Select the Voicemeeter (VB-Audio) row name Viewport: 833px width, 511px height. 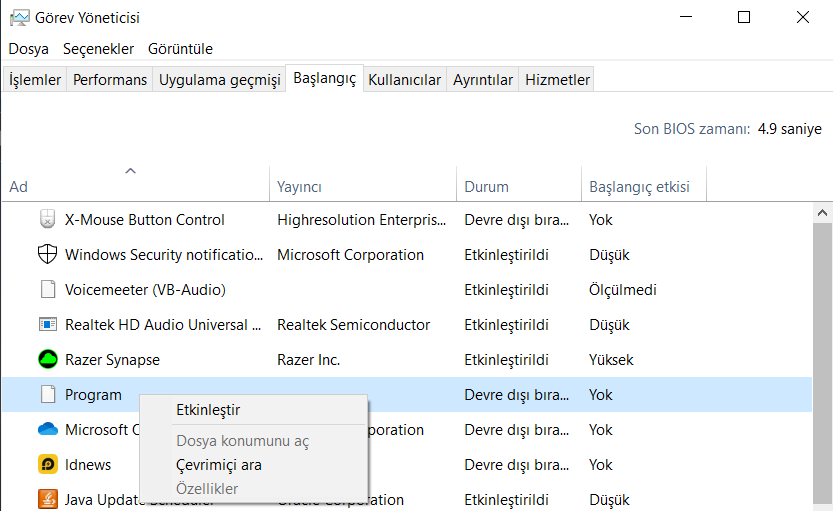145,290
